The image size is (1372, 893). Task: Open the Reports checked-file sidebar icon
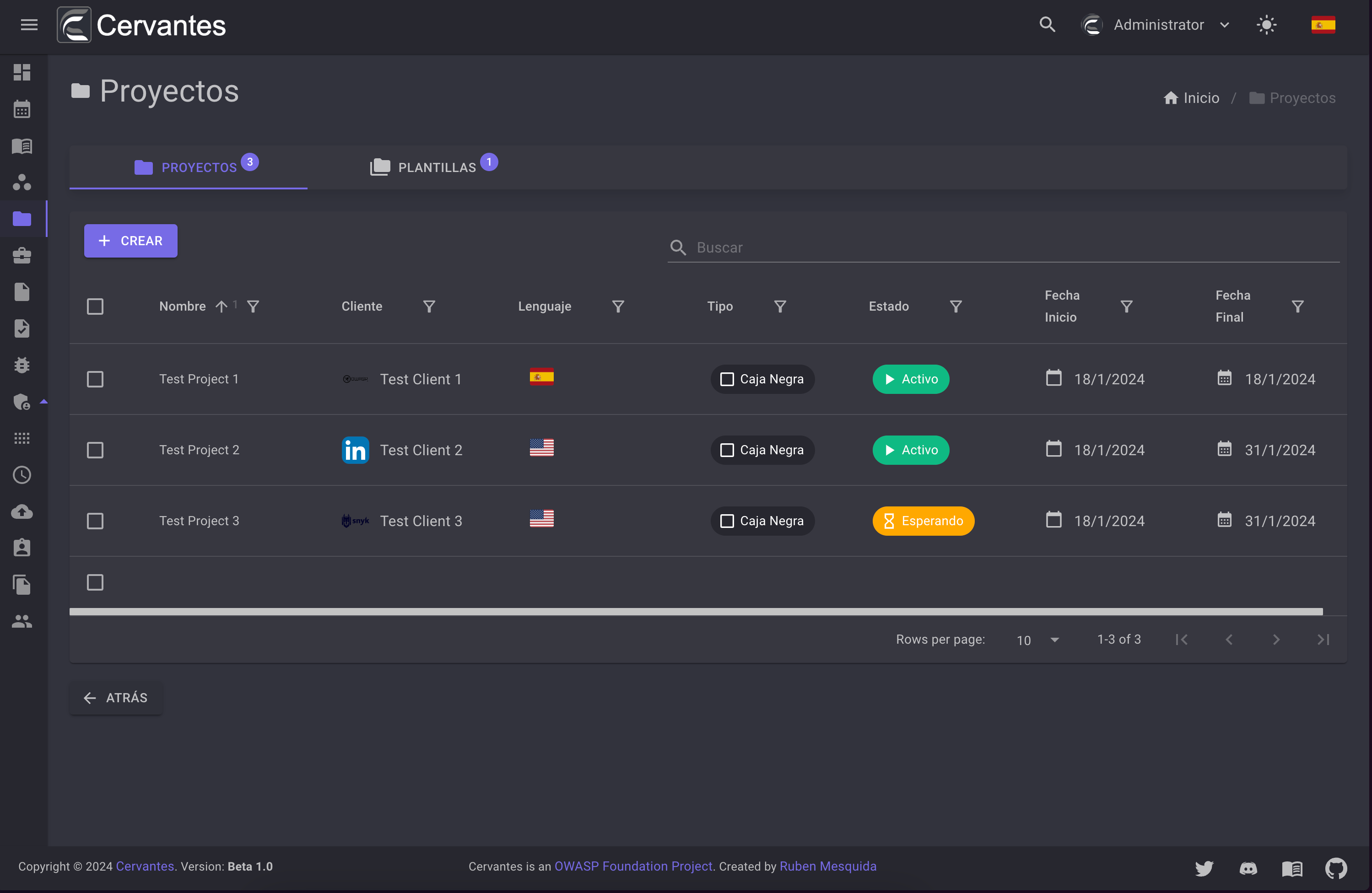point(22,328)
